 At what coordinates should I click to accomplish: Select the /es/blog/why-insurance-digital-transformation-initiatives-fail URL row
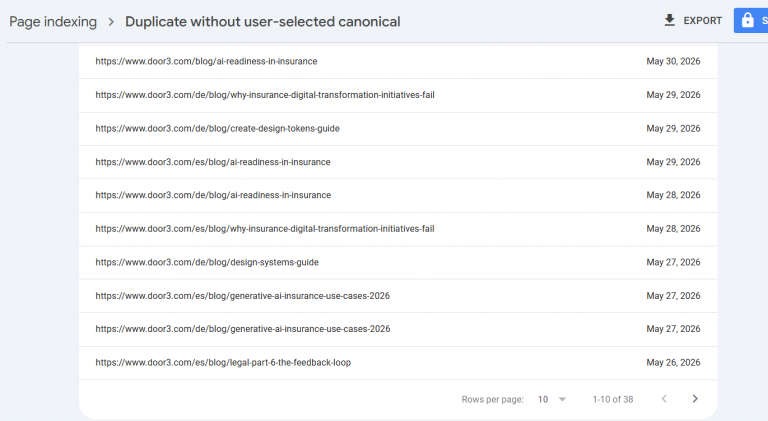[398, 229]
